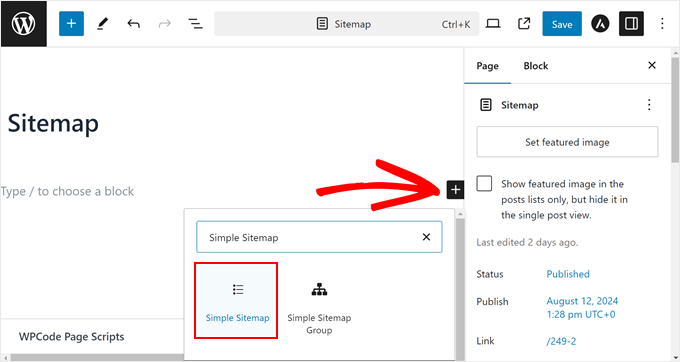Select the pencil Tools icon
The height and width of the screenshot is (362, 680).
pyautogui.click(x=102, y=24)
